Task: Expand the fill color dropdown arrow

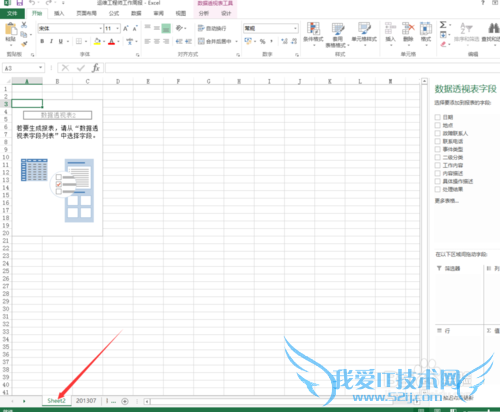Action: (104, 41)
